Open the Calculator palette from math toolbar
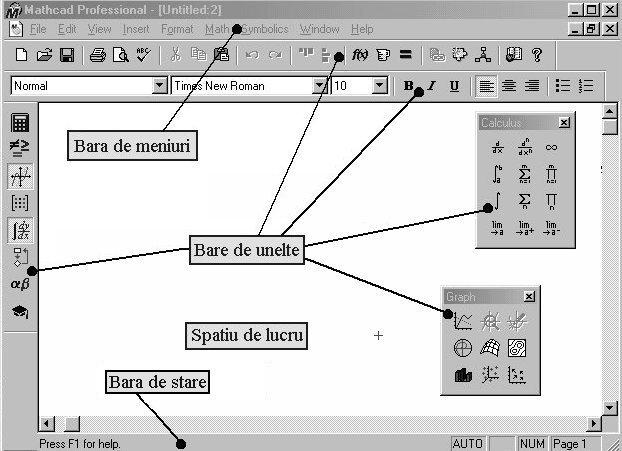 [20, 122]
